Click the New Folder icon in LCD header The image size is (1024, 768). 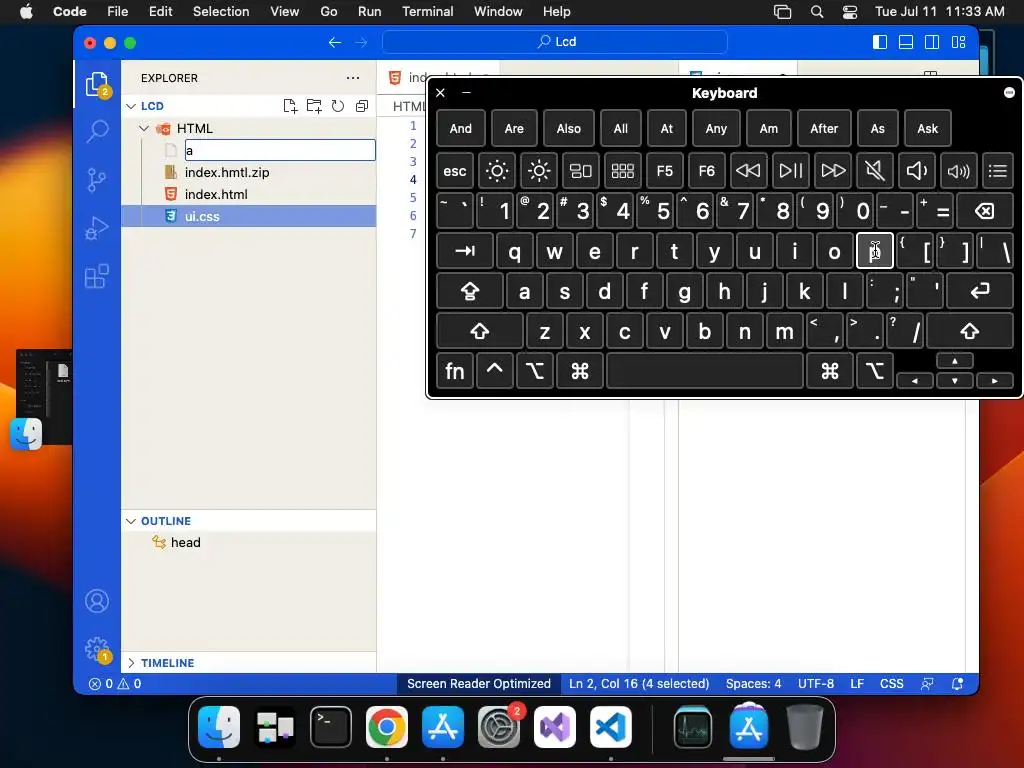pos(314,106)
